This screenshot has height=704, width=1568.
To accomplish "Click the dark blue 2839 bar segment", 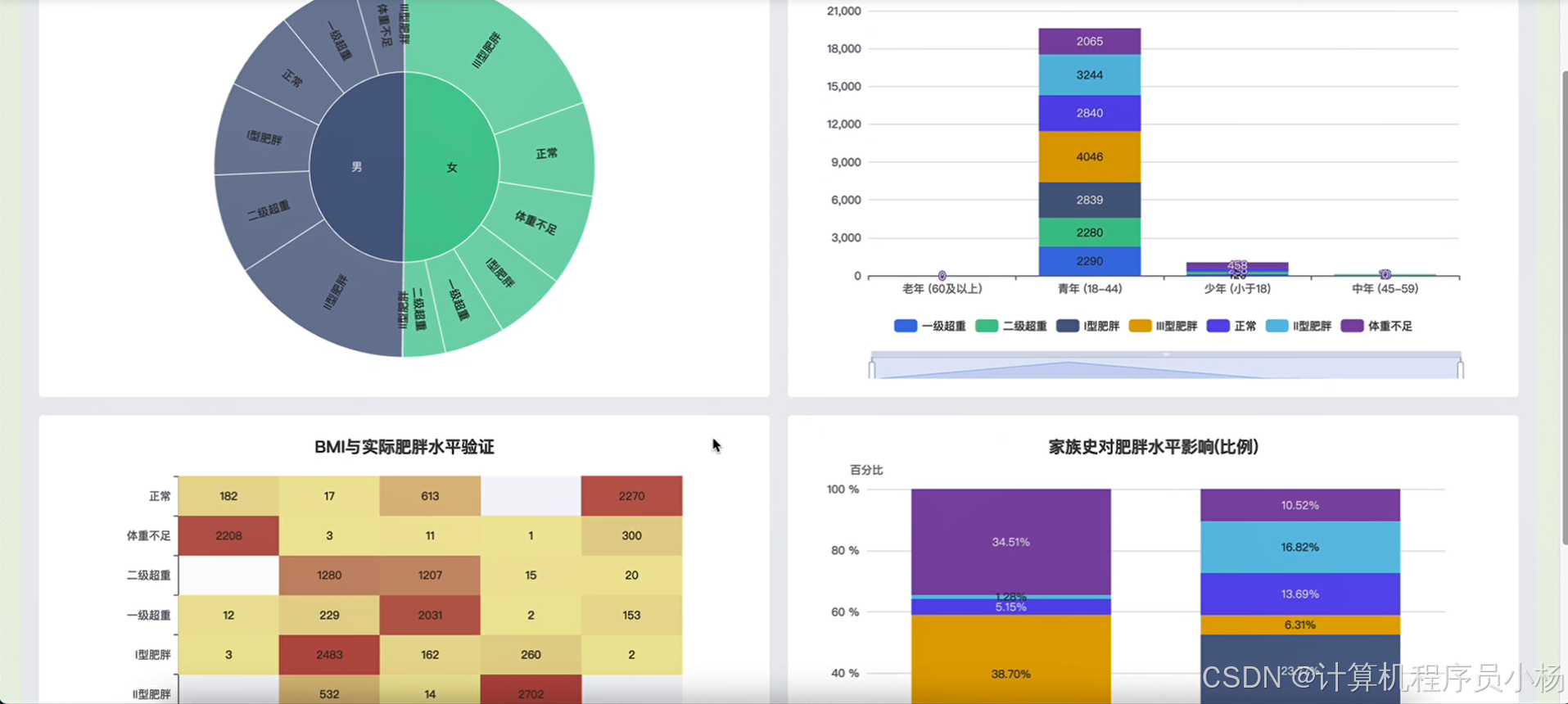I will (x=1089, y=201).
